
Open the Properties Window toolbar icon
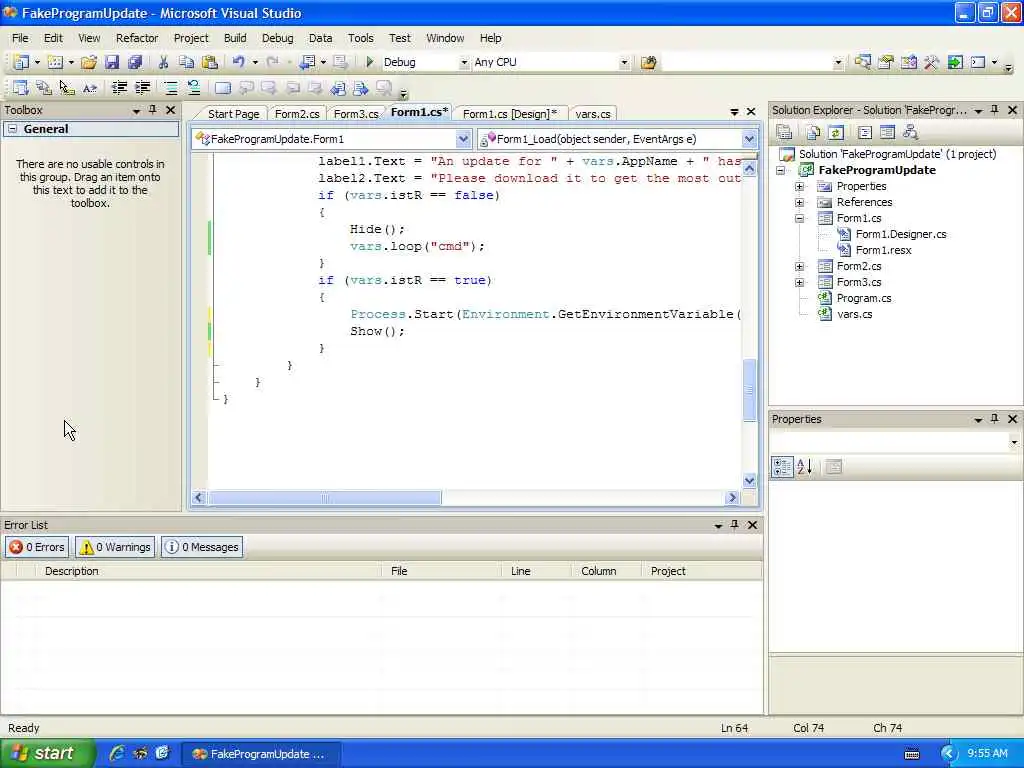[886, 62]
